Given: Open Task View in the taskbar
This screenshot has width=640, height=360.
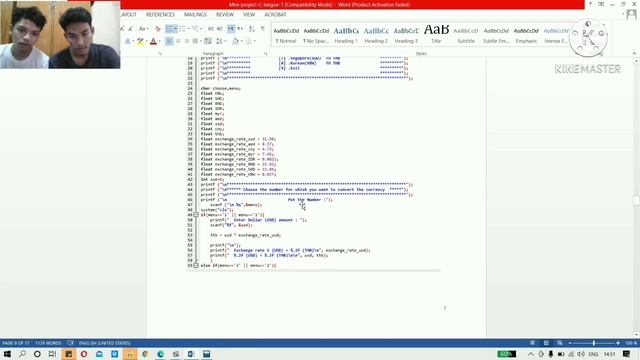Looking at the screenshot, I should pos(52,354).
